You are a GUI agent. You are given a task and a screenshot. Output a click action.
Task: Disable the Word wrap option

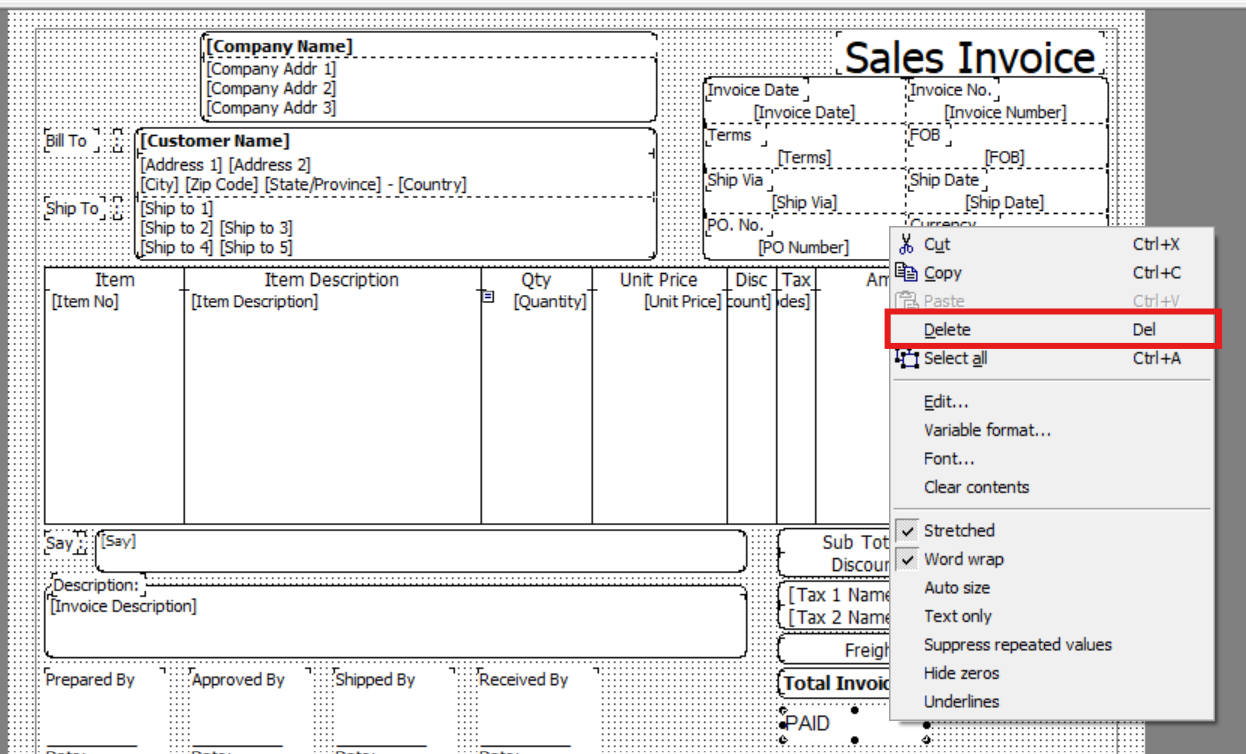click(x=963, y=559)
